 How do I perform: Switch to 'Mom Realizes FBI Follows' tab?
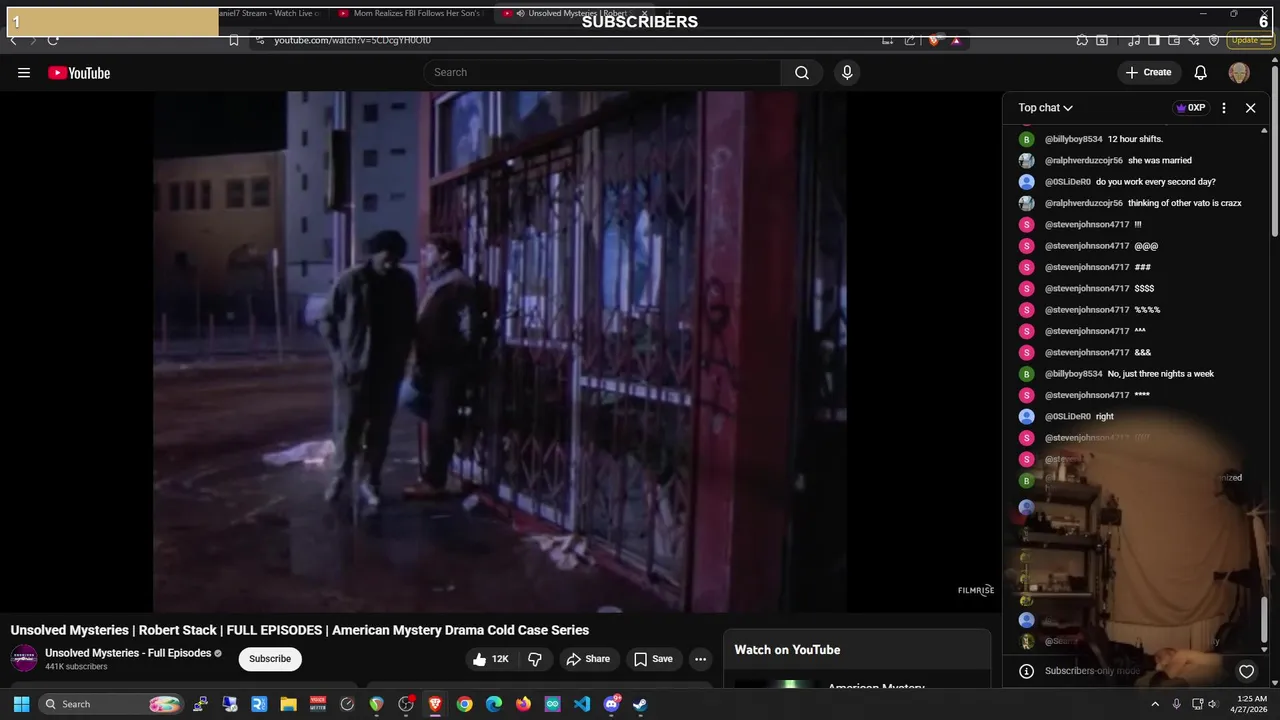tap(412, 13)
